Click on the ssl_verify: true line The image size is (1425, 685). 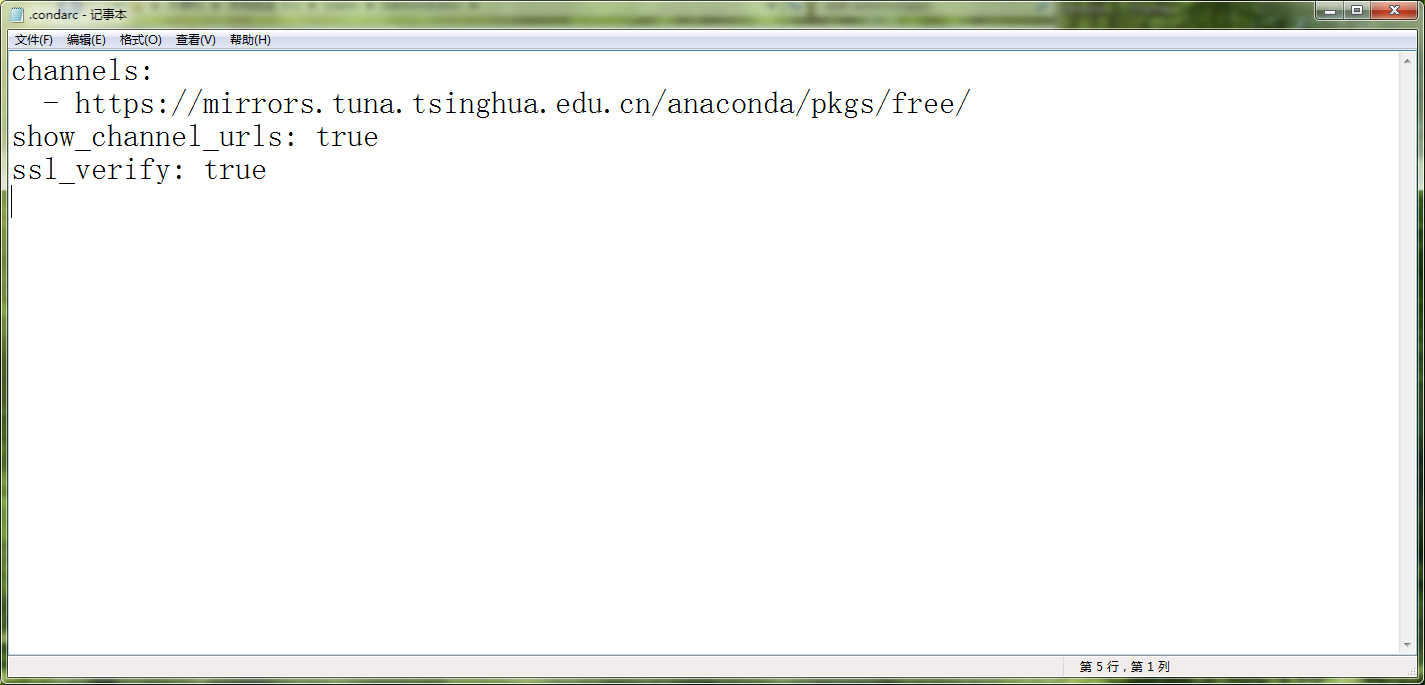(139, 170)
